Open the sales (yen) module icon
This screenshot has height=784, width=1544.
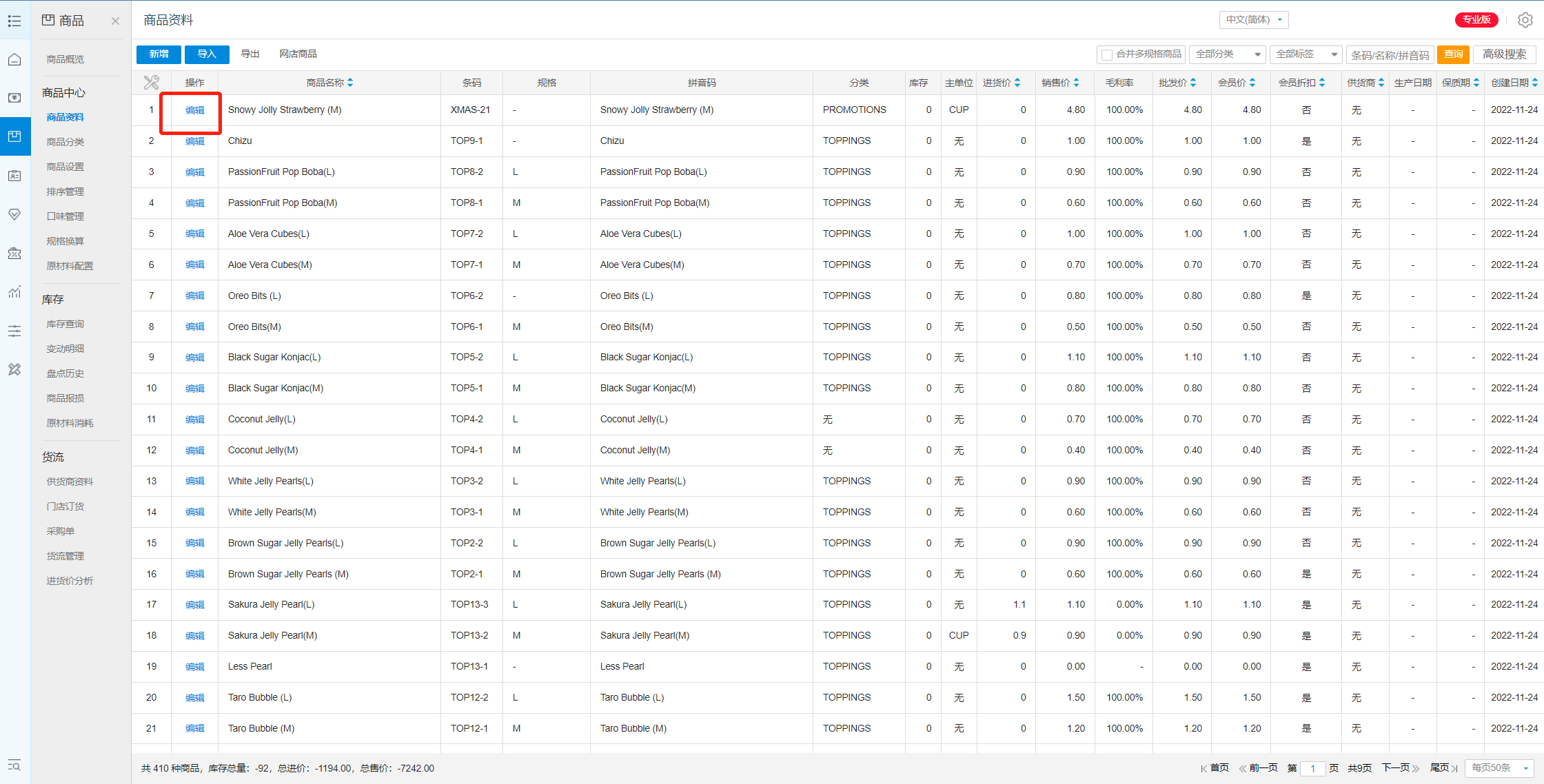click(x=14, y=98)
